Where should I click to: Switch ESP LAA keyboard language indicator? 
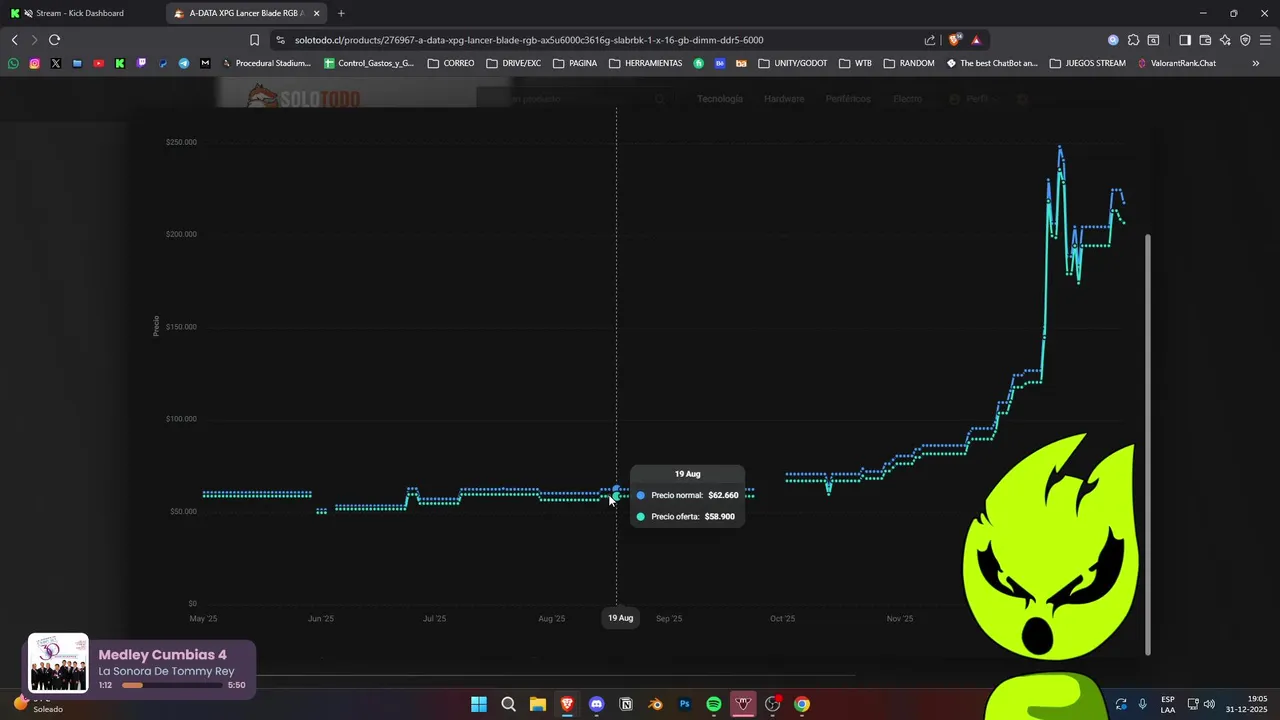tap(1168, 704)
